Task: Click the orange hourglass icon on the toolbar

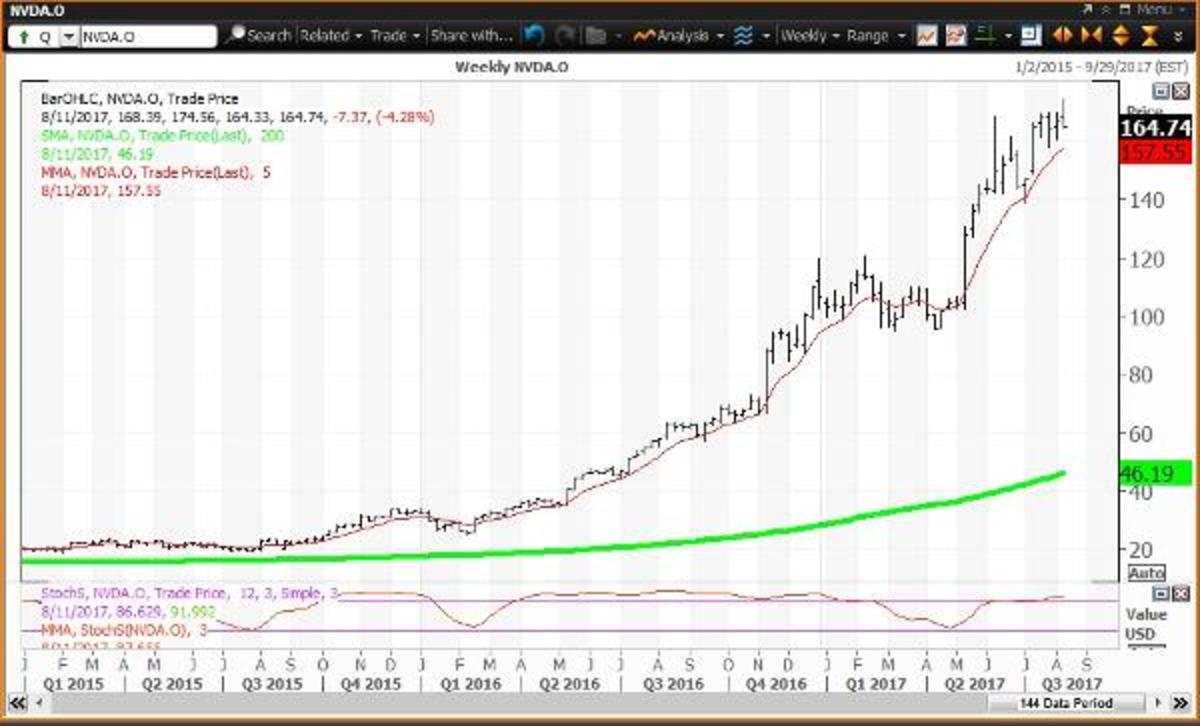Action: click(x=1150, y=35)
